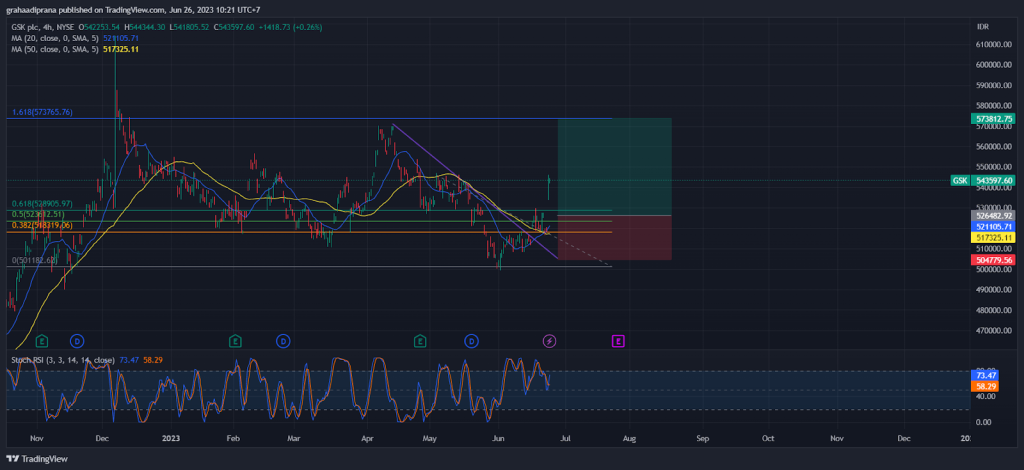The height and width of the screenshot is (470, 1024).
Task: Click the yellow 517325.11 MA50 axis label
Action: [995, 238]
